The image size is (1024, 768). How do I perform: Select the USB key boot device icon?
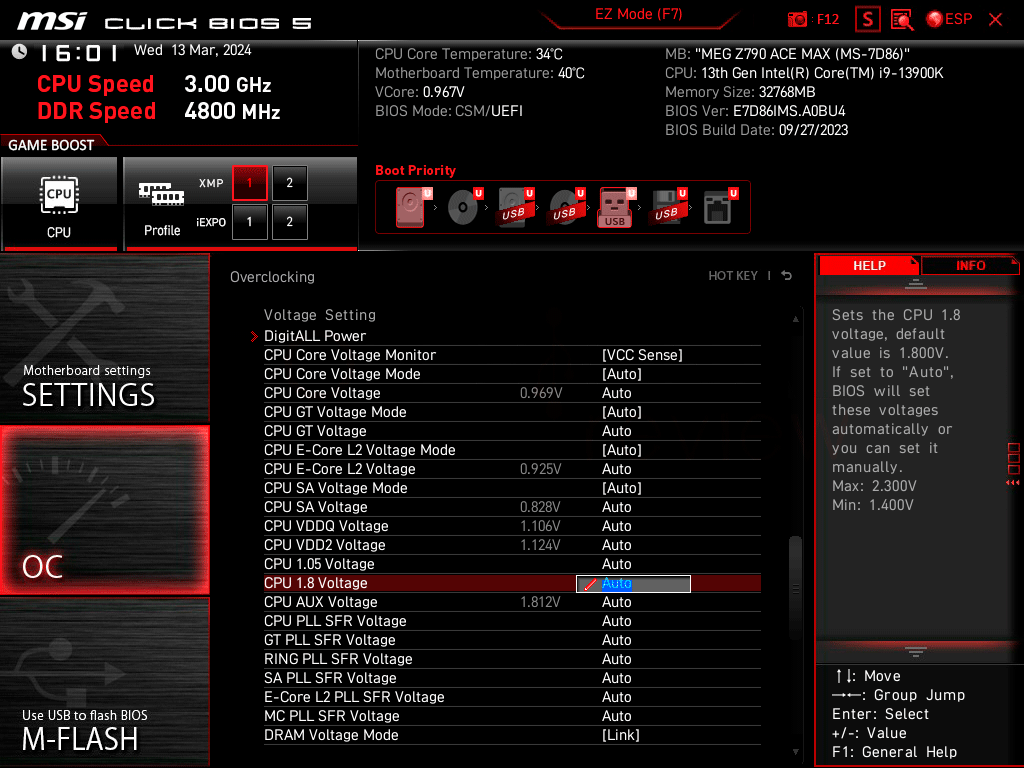click(x=616, y=207)
